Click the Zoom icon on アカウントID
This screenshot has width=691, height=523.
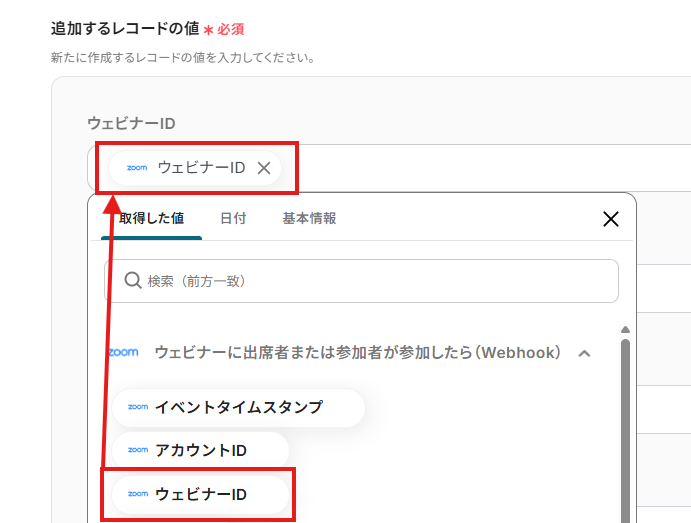click(137, 450)
